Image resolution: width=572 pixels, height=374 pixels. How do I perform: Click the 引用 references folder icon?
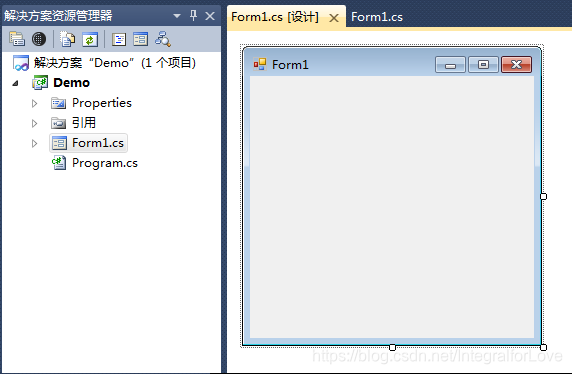pyautogui.click(x=58, y=123)
